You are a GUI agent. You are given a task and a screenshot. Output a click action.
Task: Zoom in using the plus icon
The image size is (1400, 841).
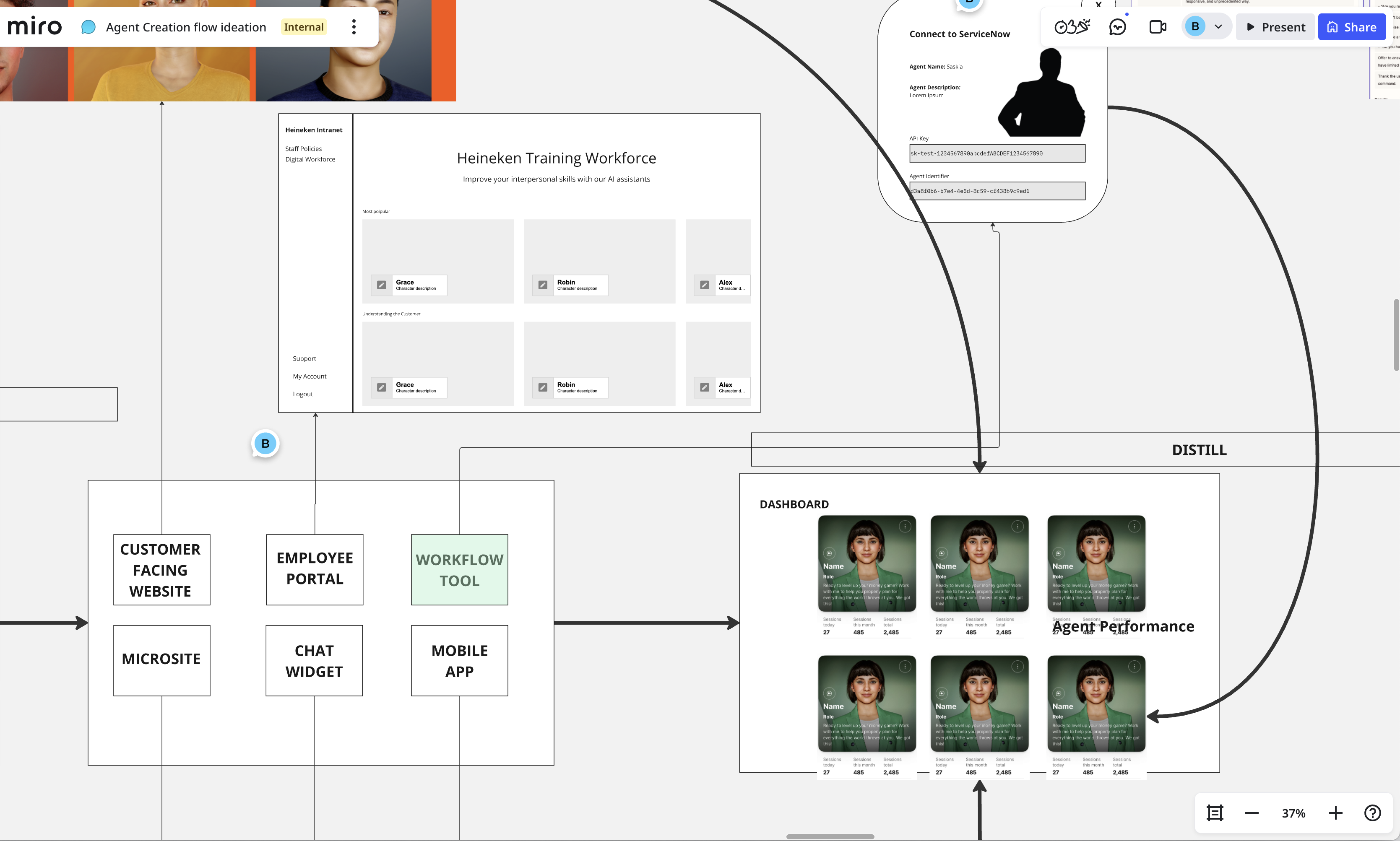1336,812
